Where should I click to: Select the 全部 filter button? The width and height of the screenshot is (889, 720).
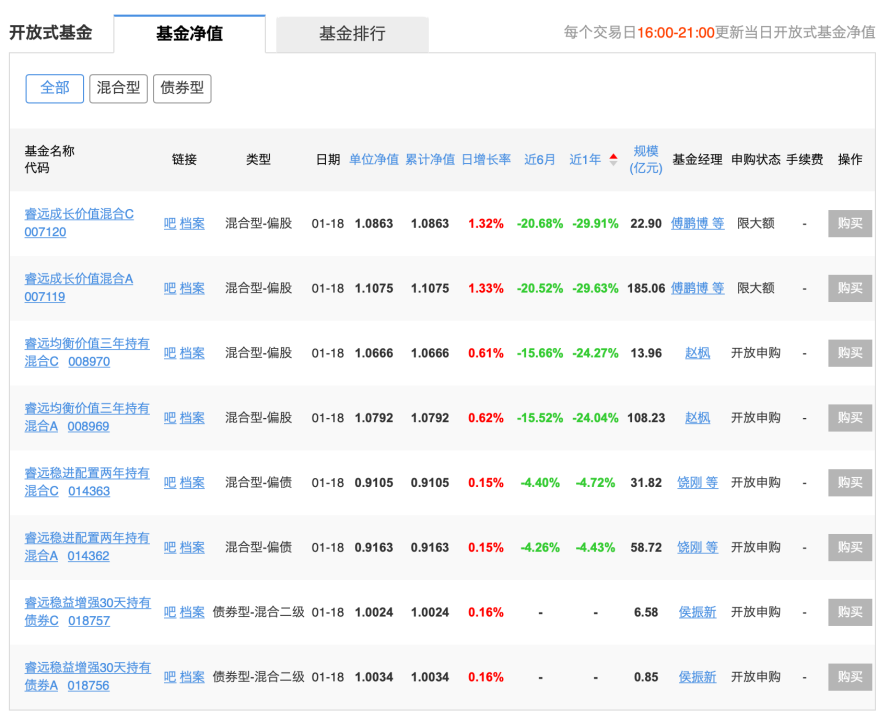pyautogui.click(x=54, y=88)
